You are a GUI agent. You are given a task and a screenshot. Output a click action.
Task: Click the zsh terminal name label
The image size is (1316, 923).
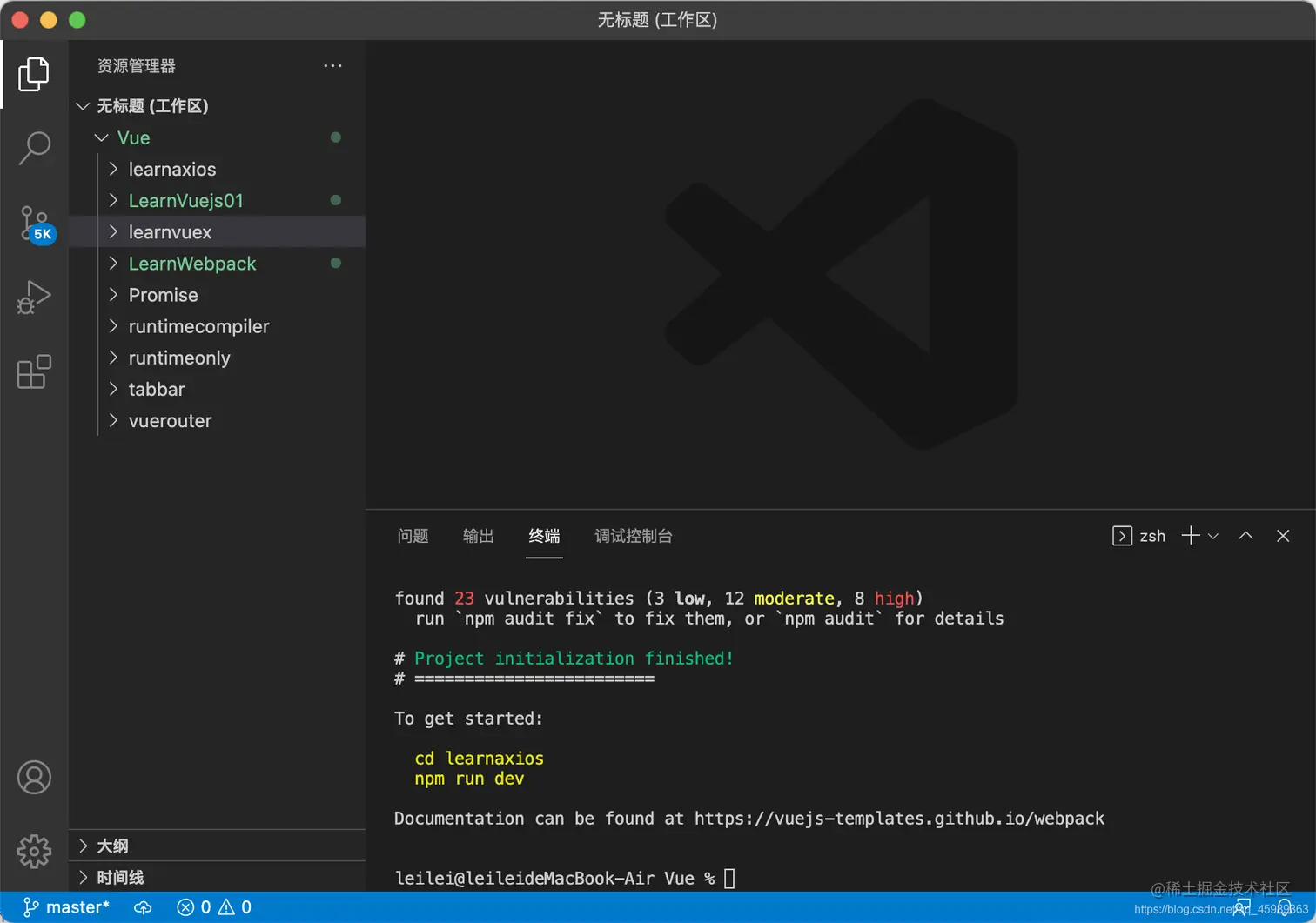(1152, 537)
